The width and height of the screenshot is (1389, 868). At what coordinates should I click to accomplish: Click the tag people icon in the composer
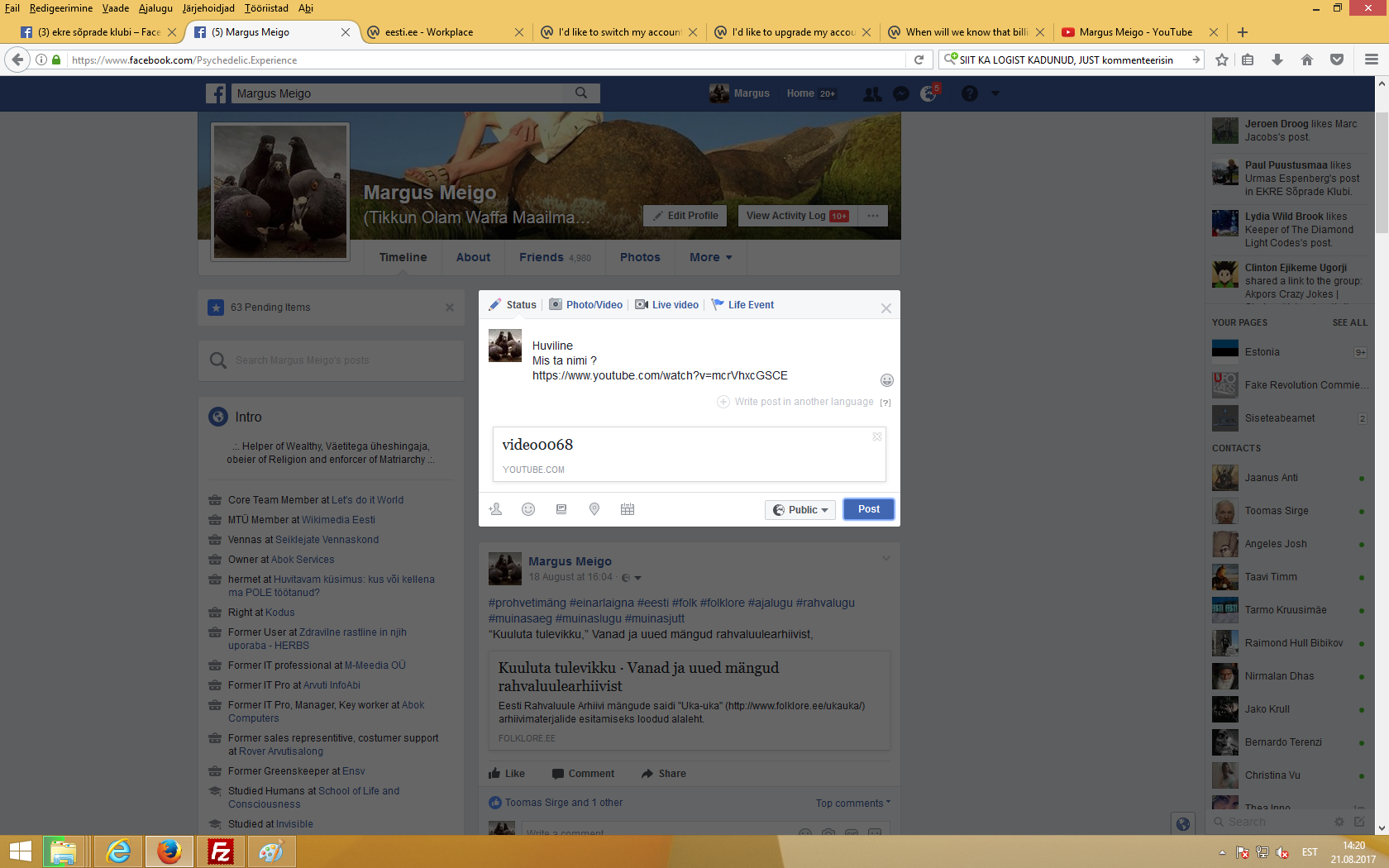(496, 509)
